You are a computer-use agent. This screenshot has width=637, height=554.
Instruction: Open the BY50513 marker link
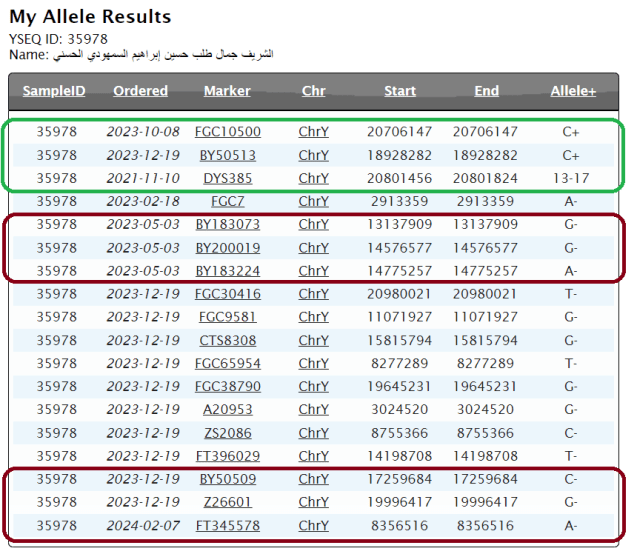click(x=227, y=155)
